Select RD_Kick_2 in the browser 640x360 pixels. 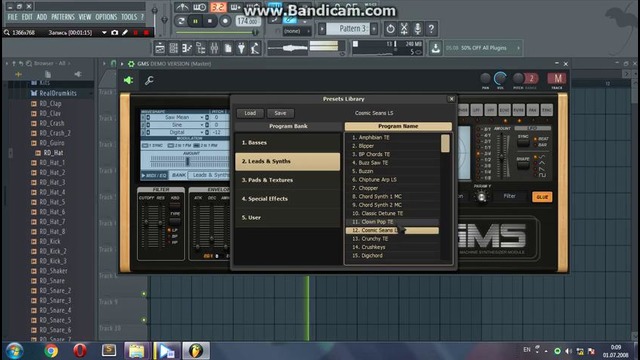pos(53,251)
